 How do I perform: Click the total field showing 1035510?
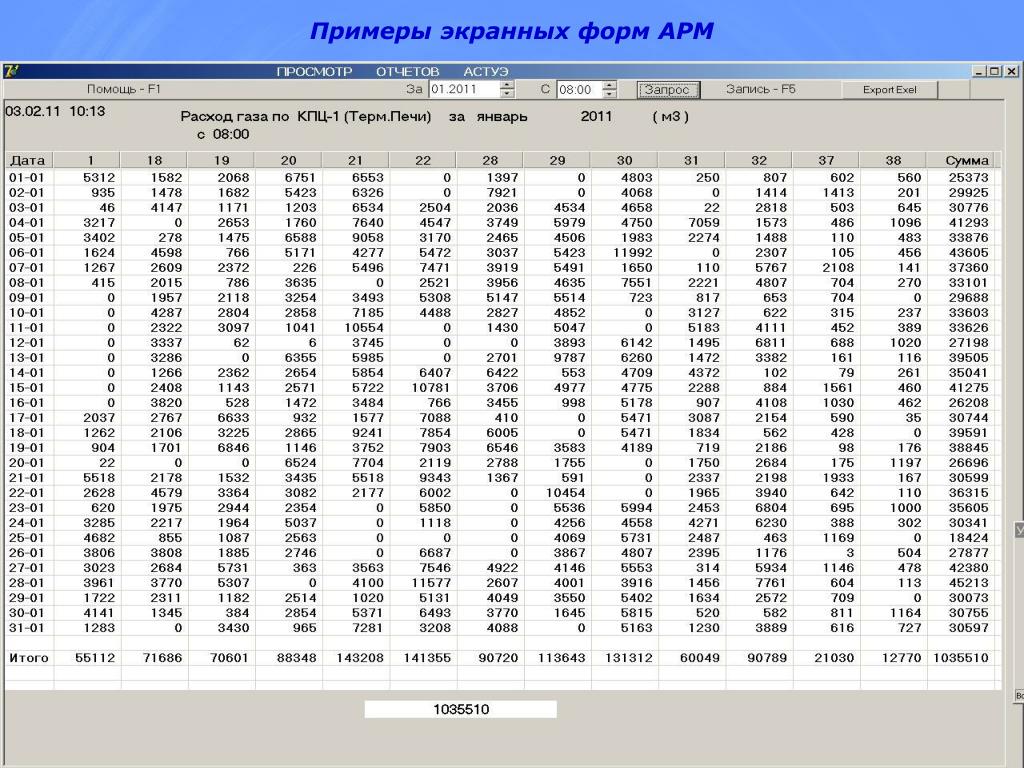click(460, 709)
